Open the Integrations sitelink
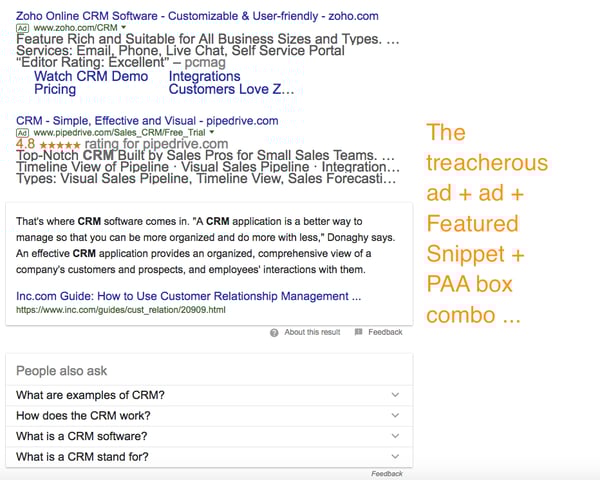 point(204,76)
